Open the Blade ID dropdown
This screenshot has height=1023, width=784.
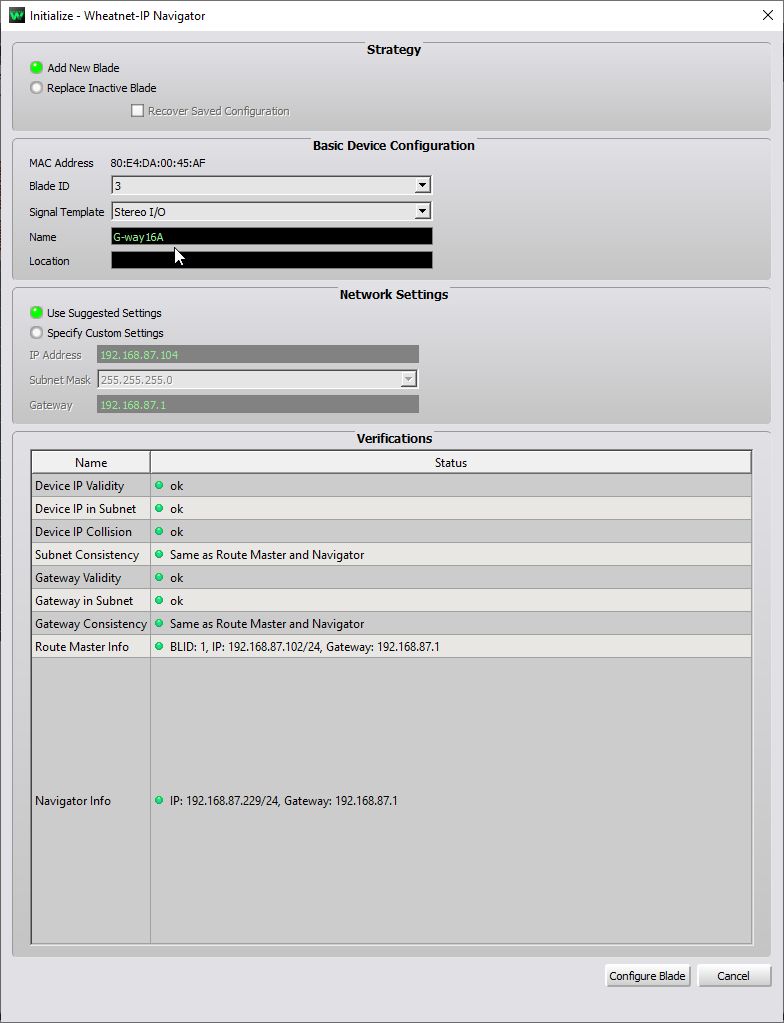click(422, 186)
